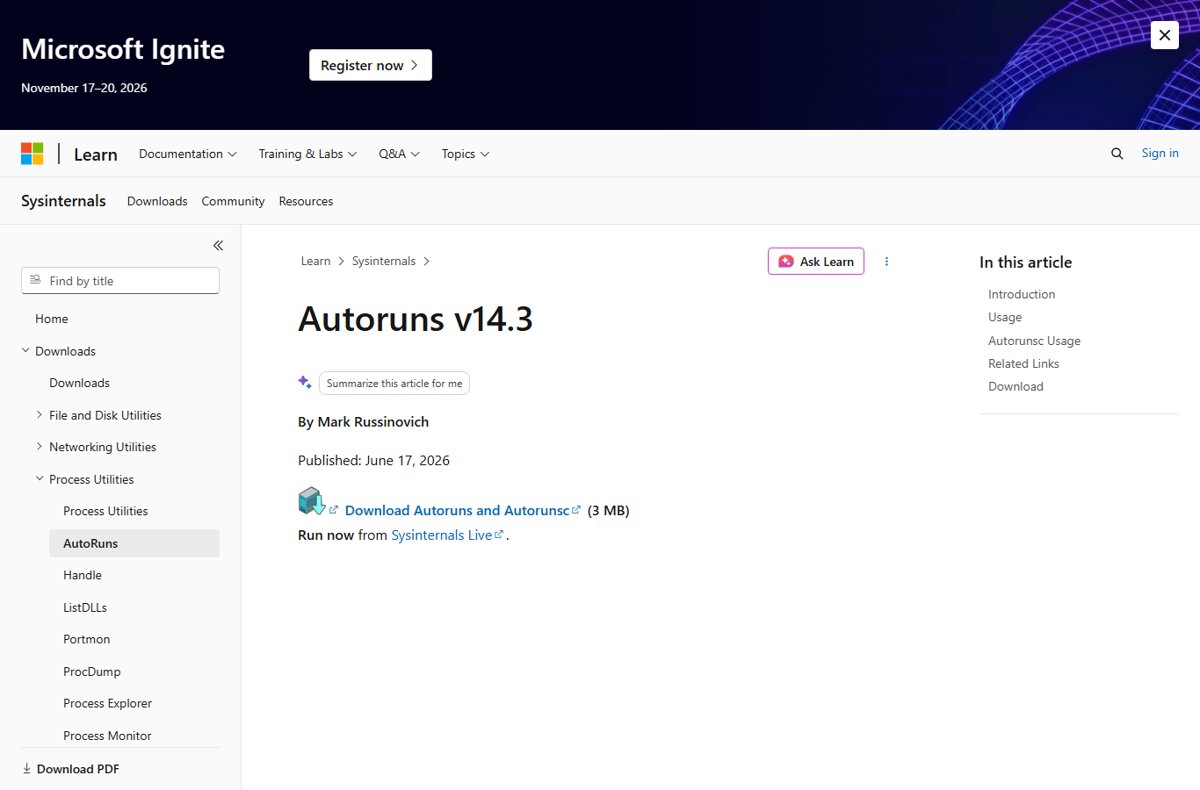Click Published: June 17, 2026 text
1200x790 pixels.
pos(374,461)
